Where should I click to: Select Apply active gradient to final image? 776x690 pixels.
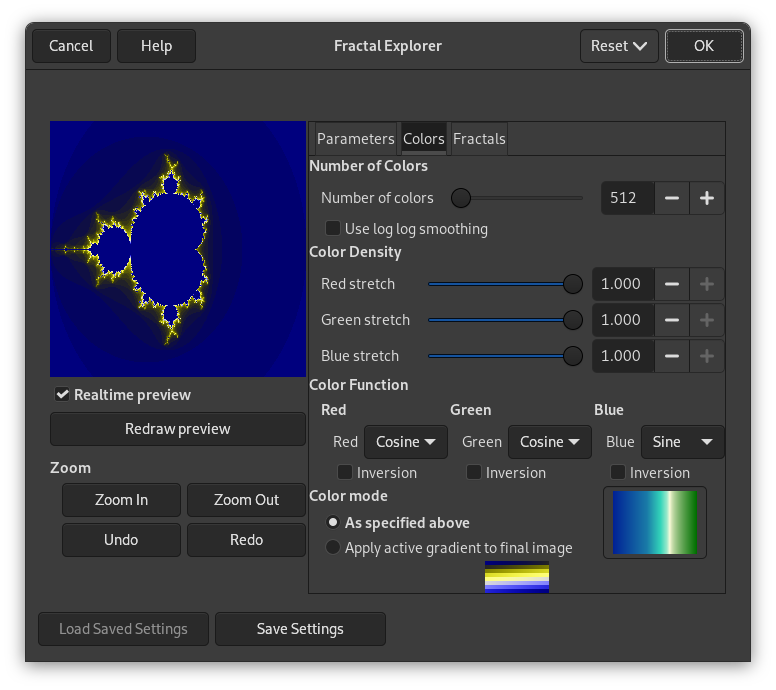click(334, 548)
